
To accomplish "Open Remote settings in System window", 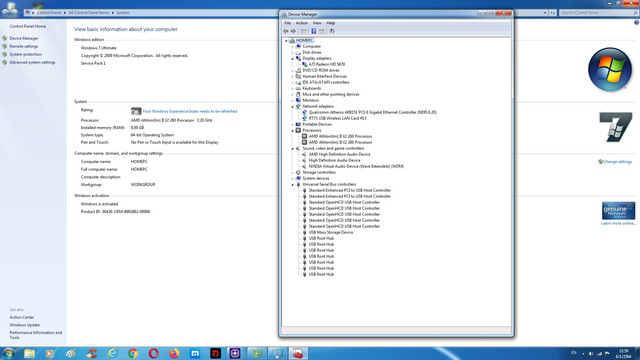I will point(24,47).
